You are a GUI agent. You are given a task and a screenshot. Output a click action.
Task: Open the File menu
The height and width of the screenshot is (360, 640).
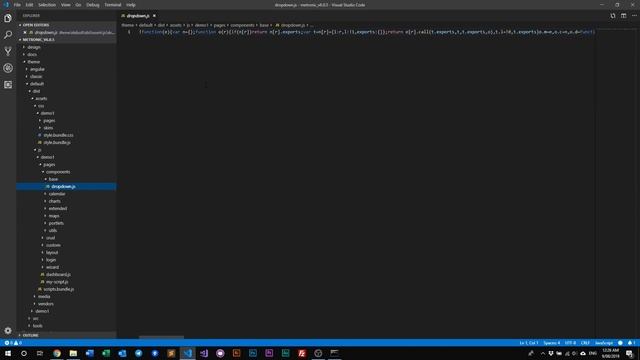tap(17, 5)
